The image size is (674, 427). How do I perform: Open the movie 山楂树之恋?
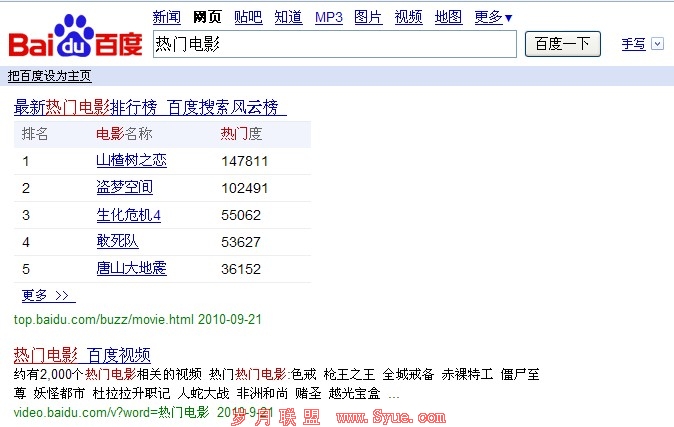coord(132,160)
